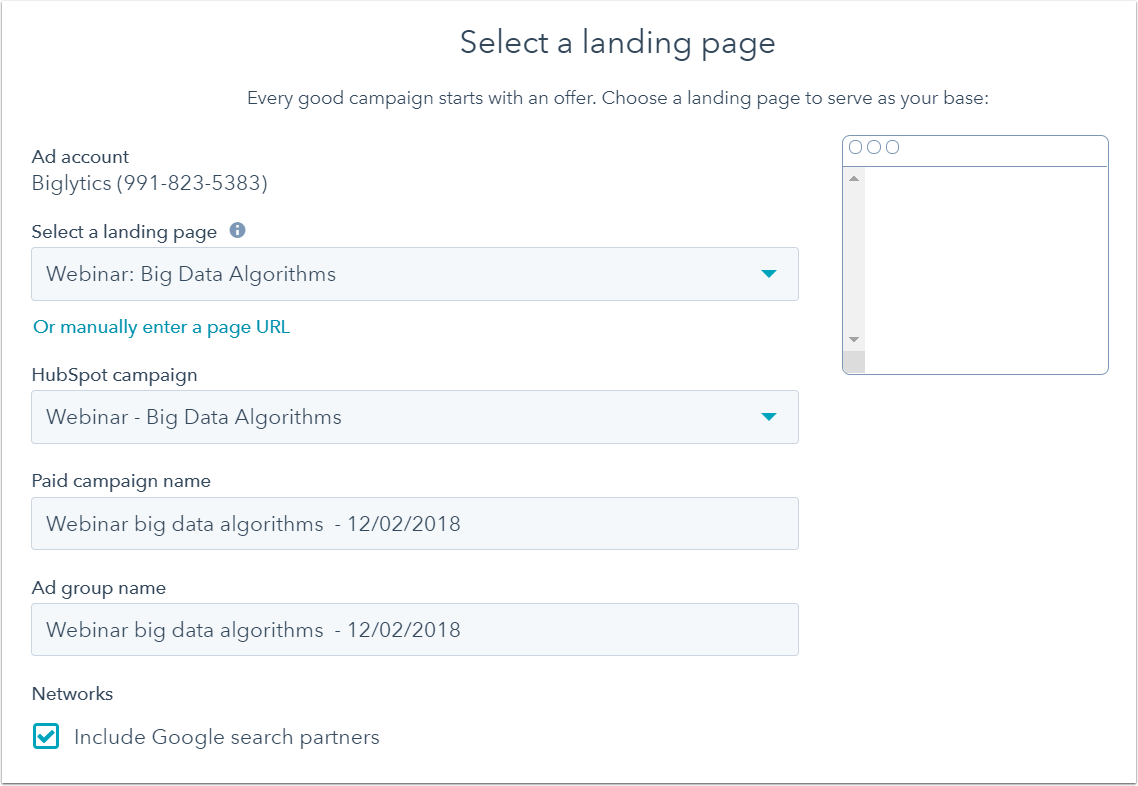Click the first circle in preview window header
The height and width of the screenshot is (786, 1138).
tap(856, 147)
